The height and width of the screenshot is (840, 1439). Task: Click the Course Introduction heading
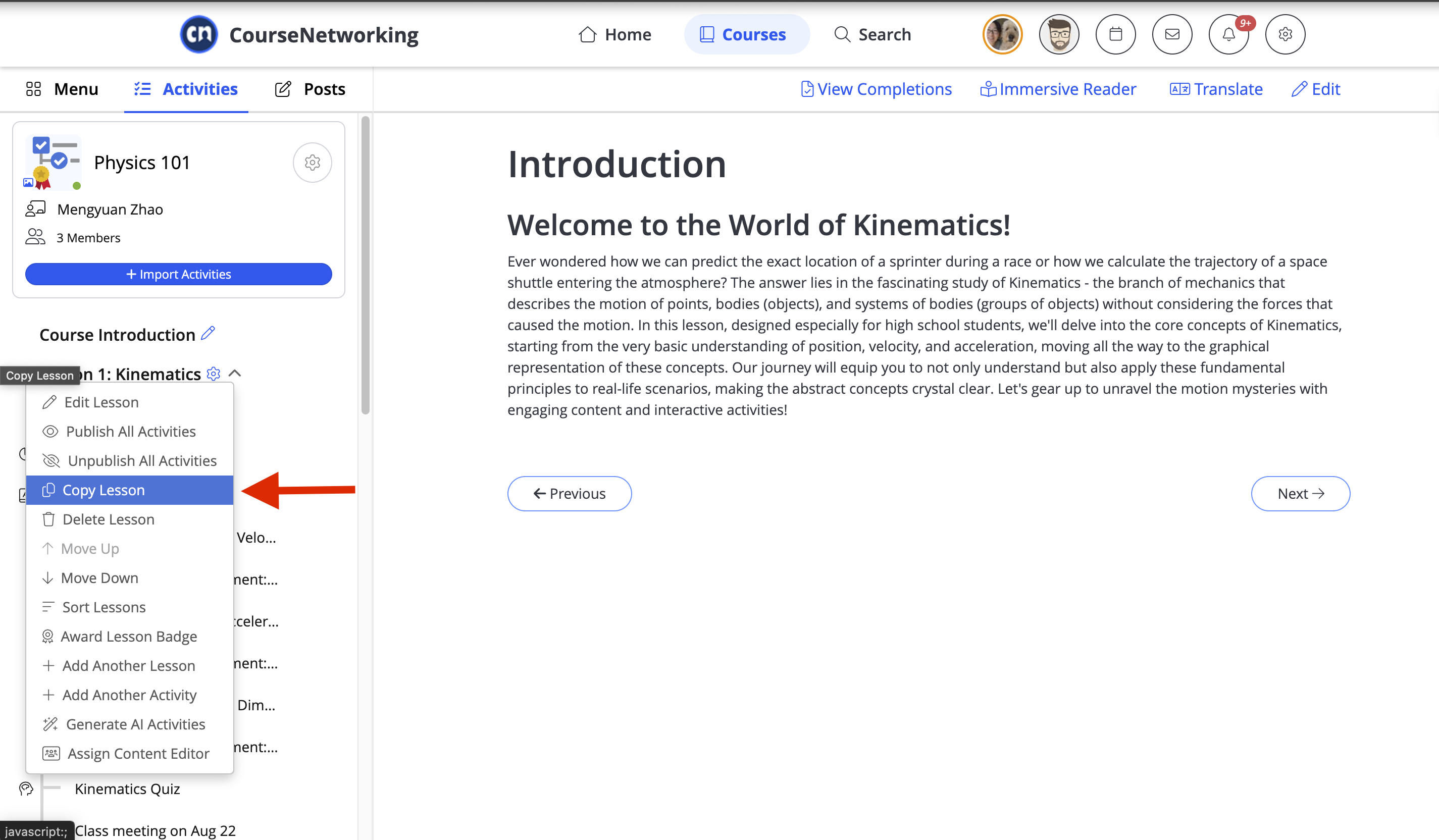tap(117, 335)
